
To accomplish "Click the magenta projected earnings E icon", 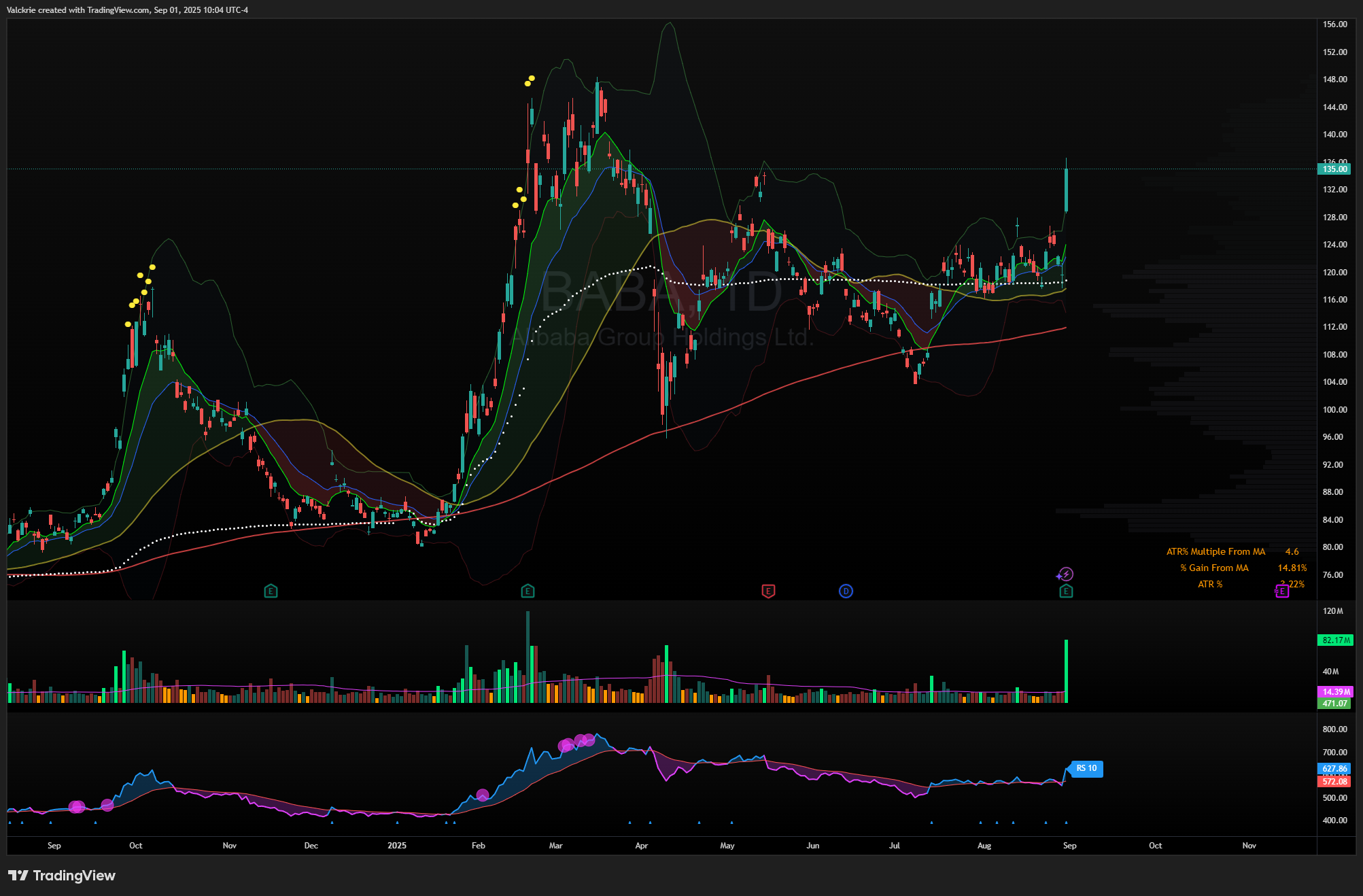I will coord(1281,591).
